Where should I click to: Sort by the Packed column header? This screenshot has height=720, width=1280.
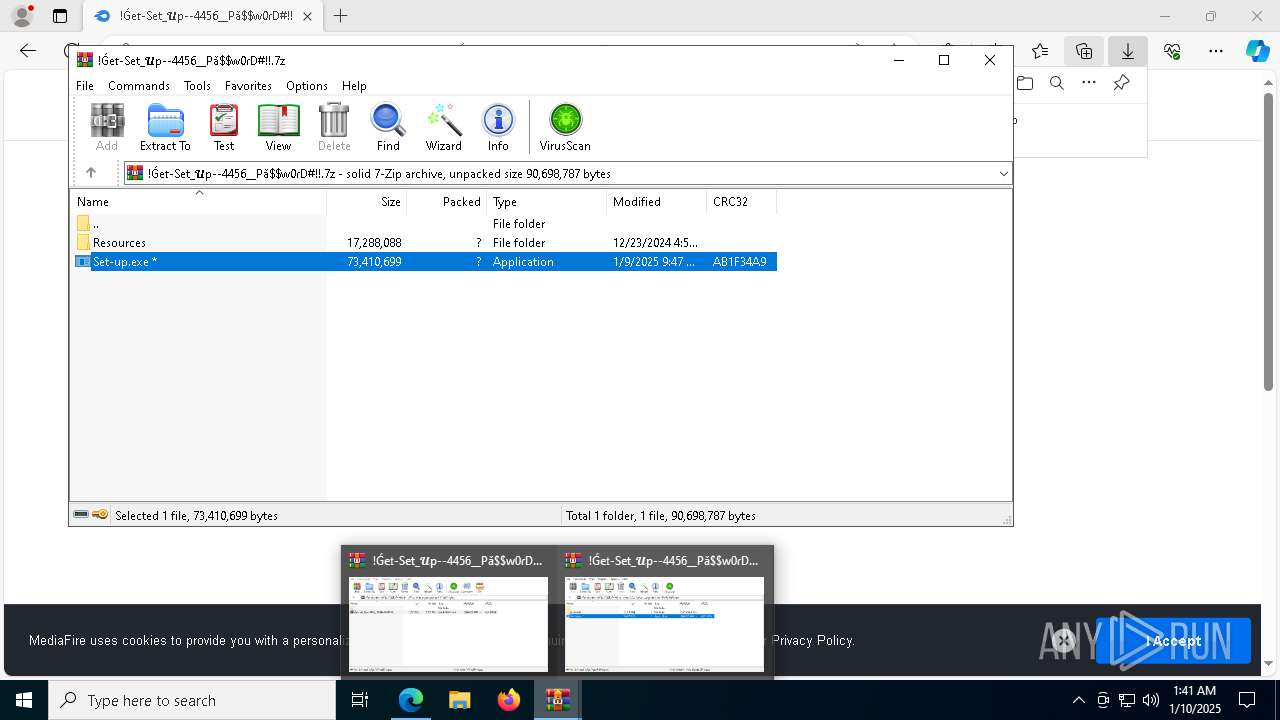(446, 201)
